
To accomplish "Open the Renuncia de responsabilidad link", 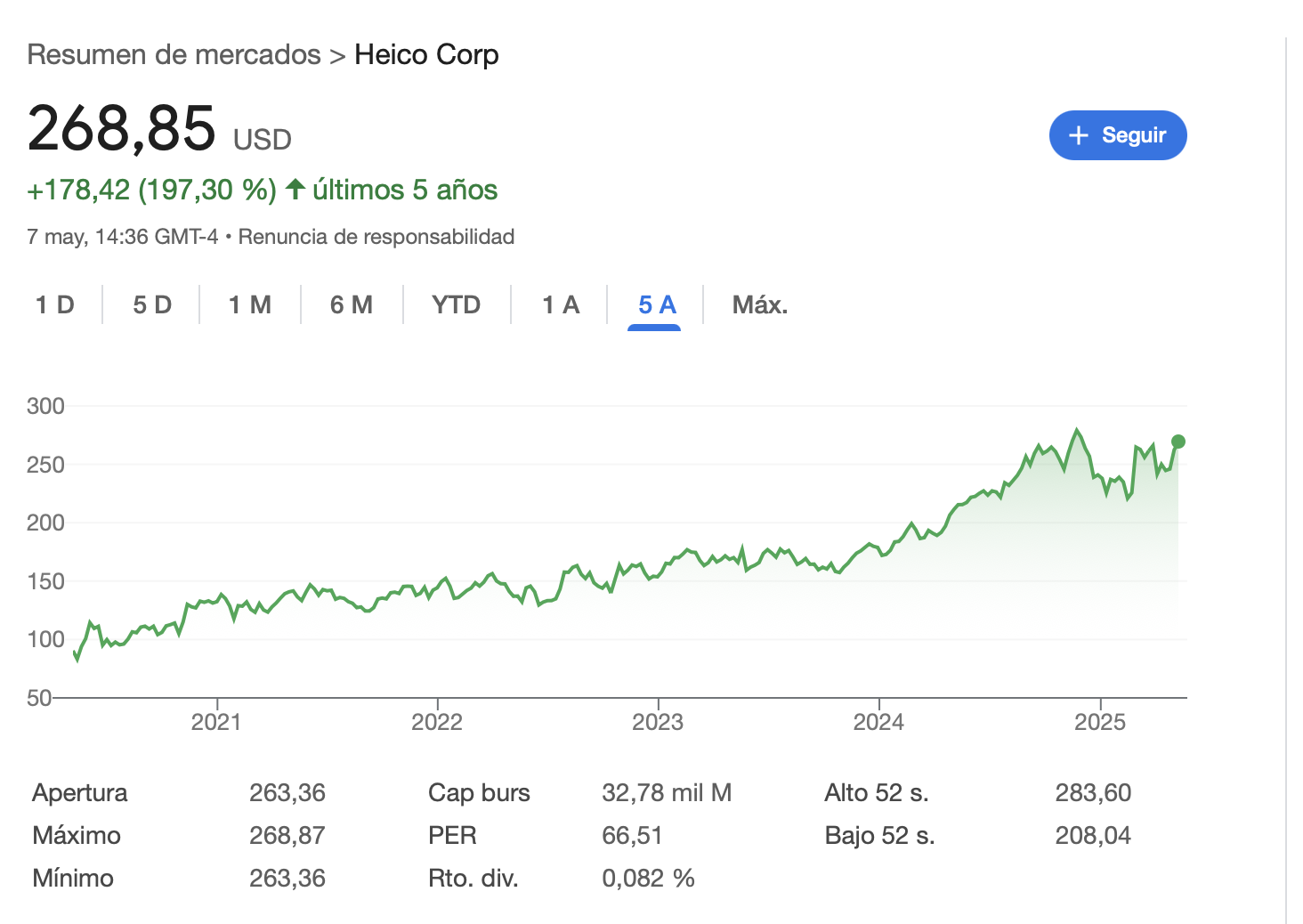I will click(x=376, y=237).
